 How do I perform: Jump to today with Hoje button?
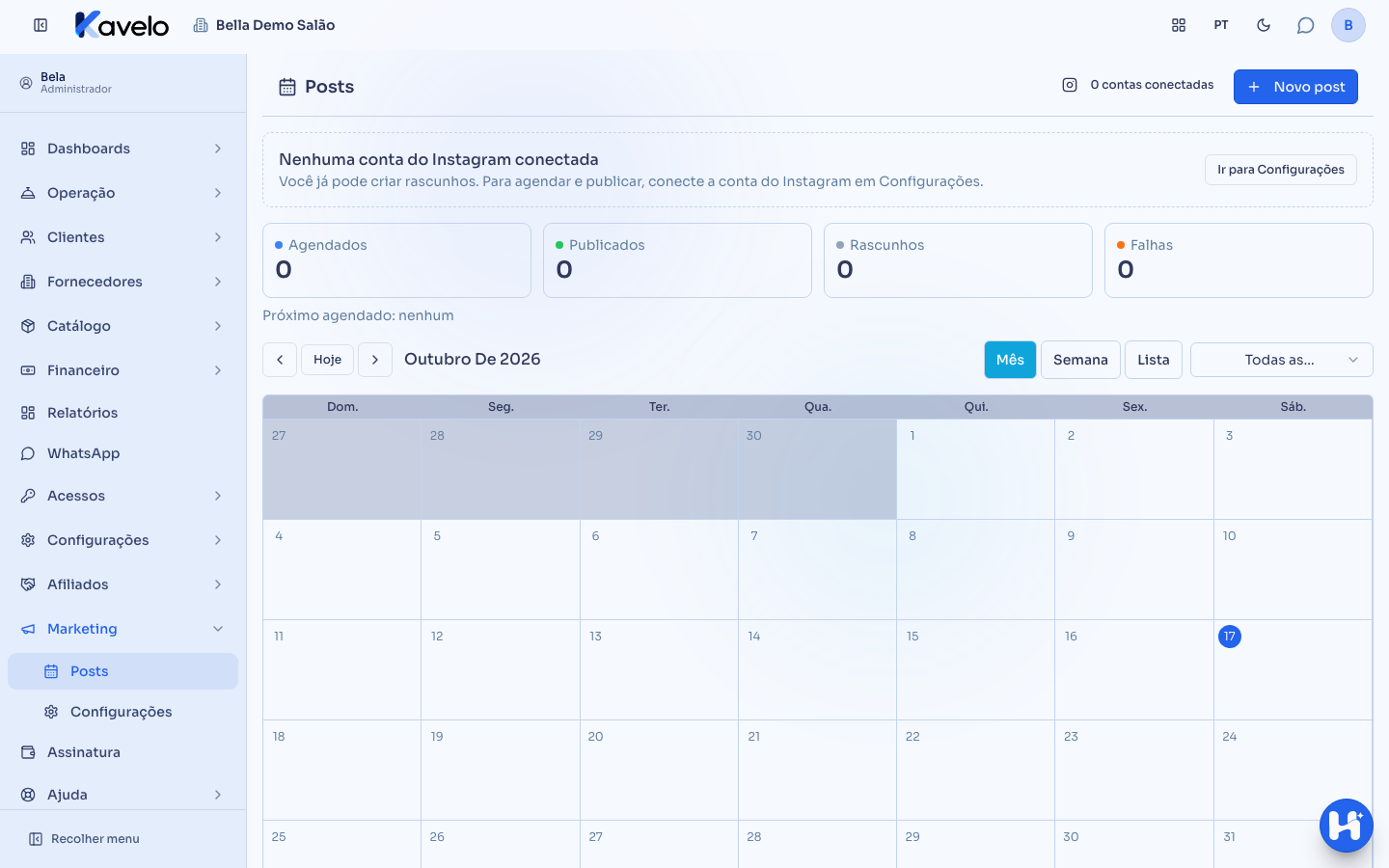[x=328, y=360]
